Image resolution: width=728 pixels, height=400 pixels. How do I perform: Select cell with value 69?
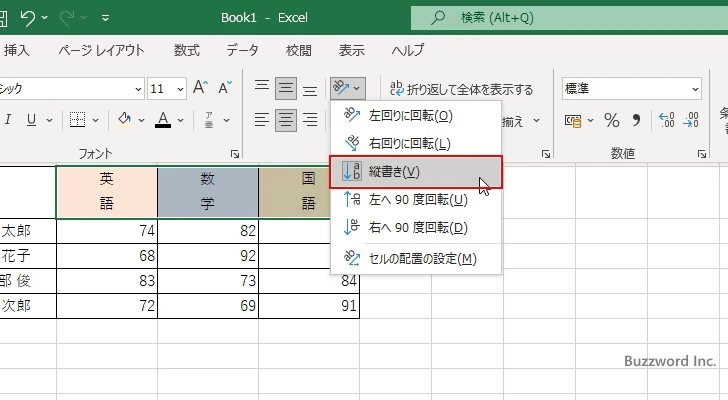[208, 306]
